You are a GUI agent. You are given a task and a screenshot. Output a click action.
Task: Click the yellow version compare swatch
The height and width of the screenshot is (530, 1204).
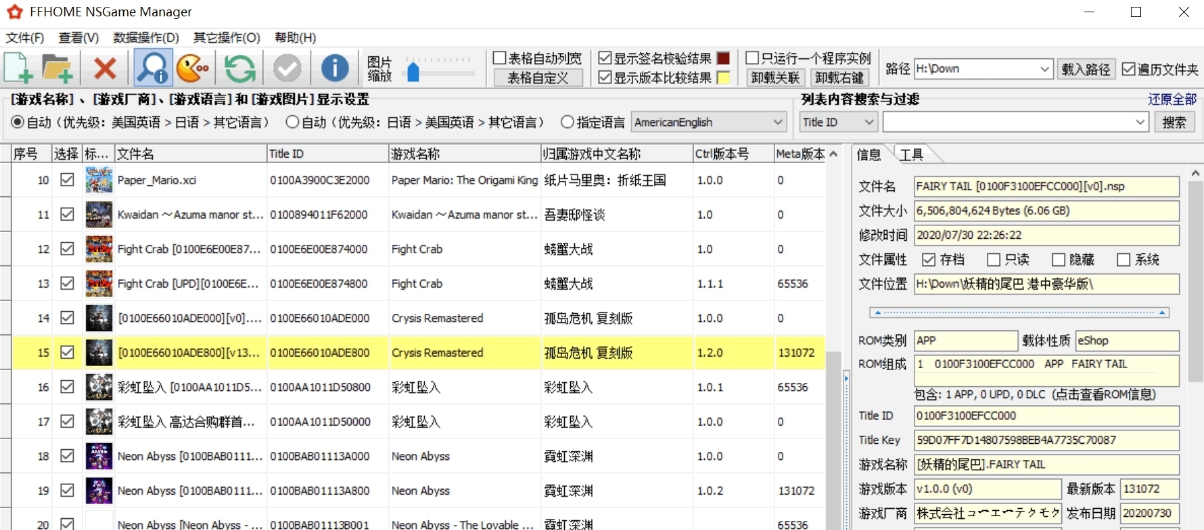[723, 77]
